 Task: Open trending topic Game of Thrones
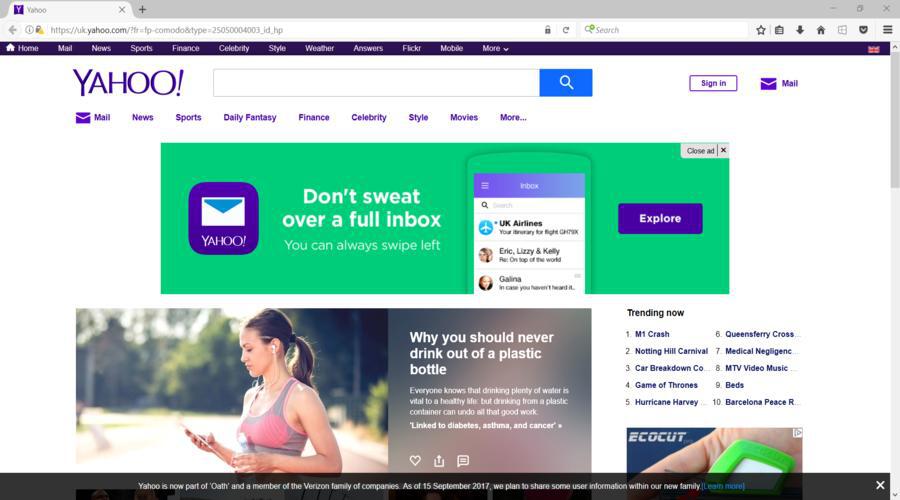666,385
